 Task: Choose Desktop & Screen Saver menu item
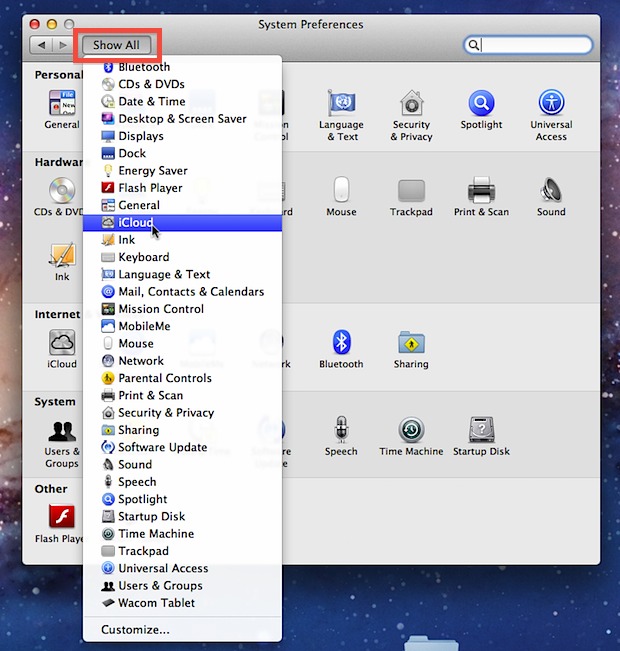[x=183, y=119]
